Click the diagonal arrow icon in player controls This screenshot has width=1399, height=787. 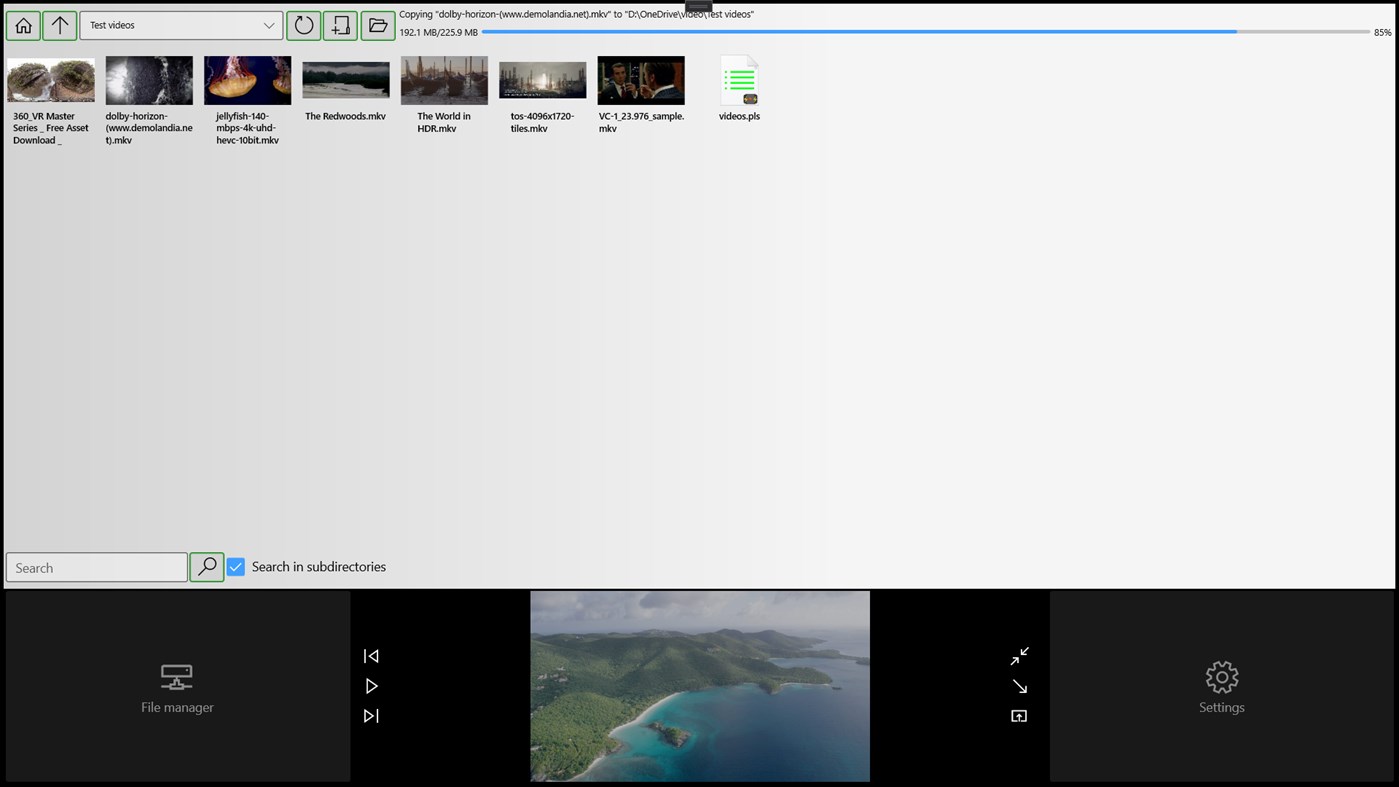tap(1019, 686)
